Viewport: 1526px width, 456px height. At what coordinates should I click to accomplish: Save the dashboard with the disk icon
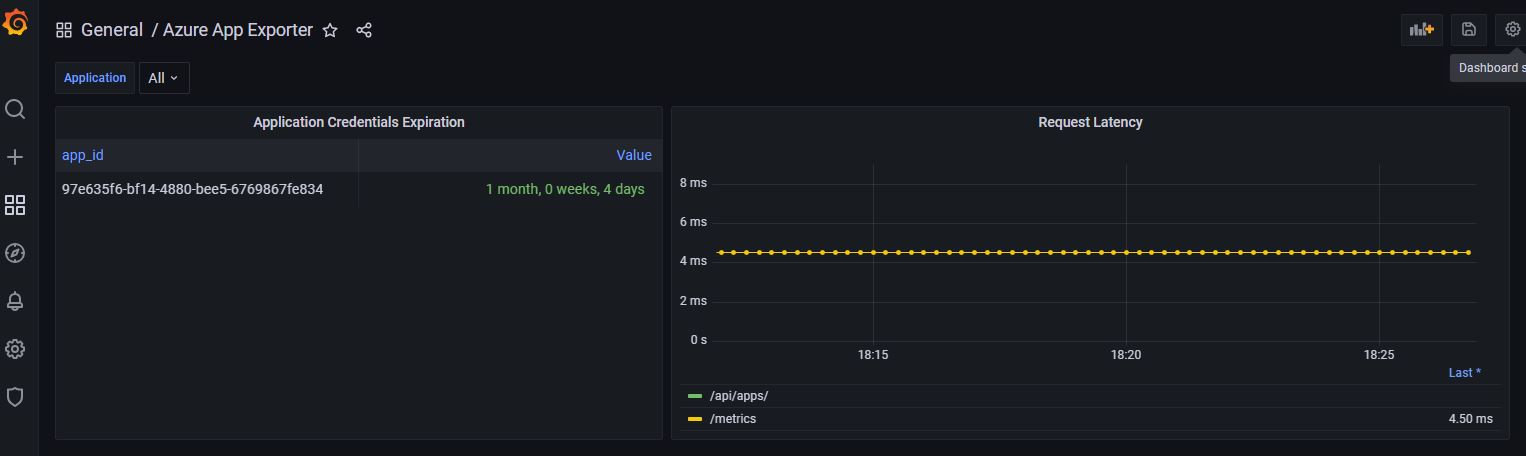pos(1468,30)
